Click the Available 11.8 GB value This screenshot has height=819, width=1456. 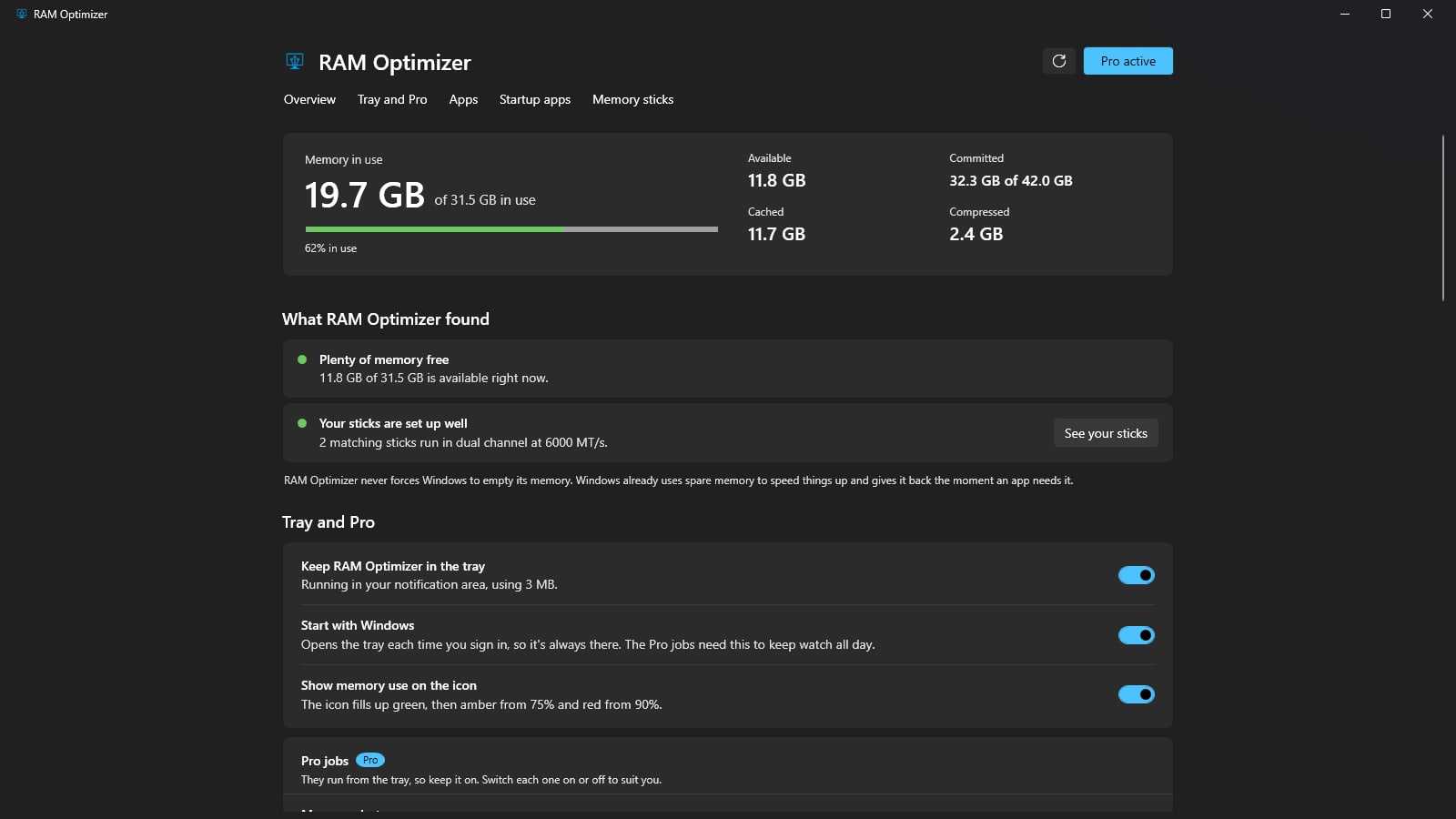[x=776, y=180]
